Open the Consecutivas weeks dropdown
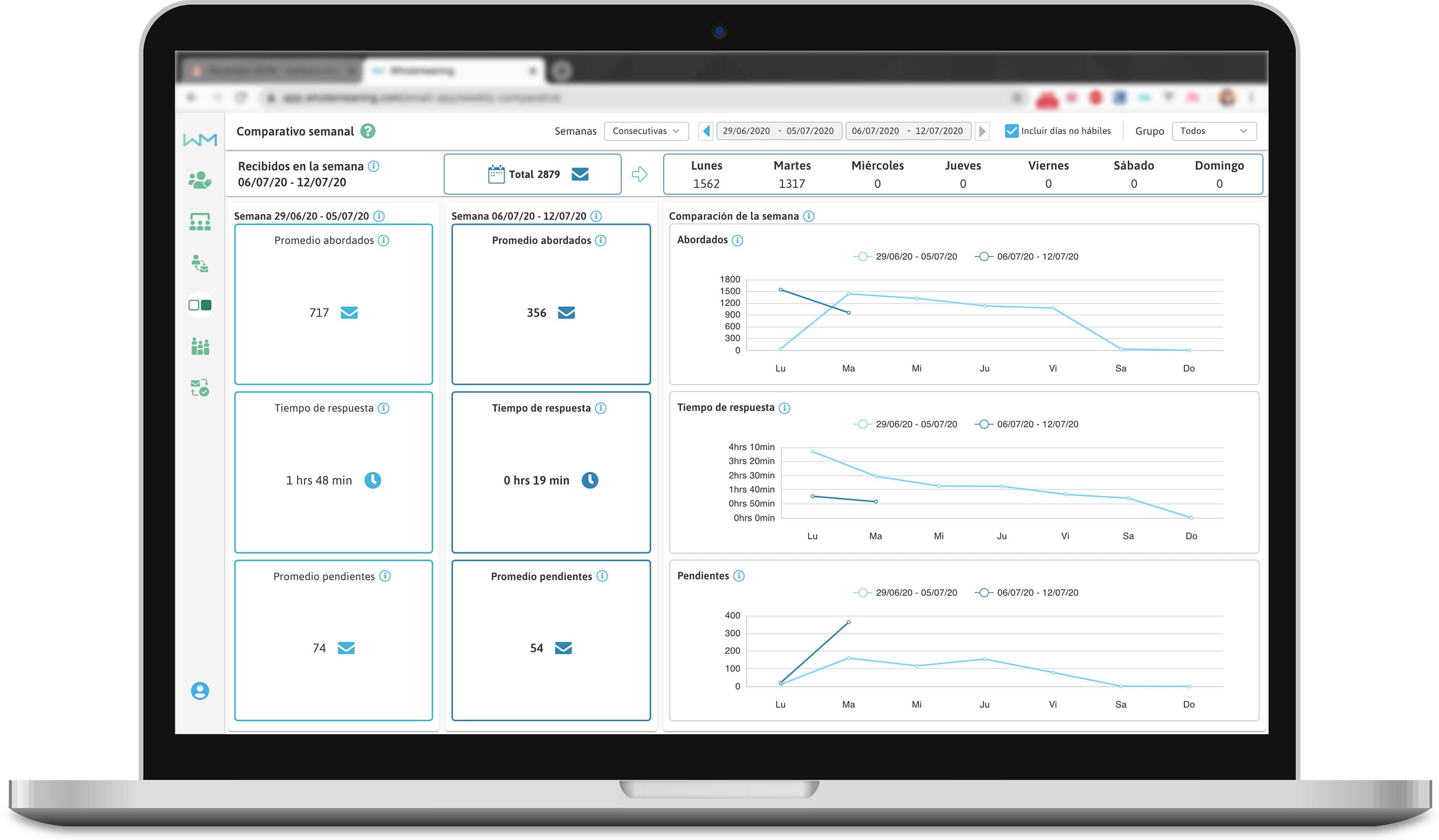The image size is (1439, 840). pos(646,131)
